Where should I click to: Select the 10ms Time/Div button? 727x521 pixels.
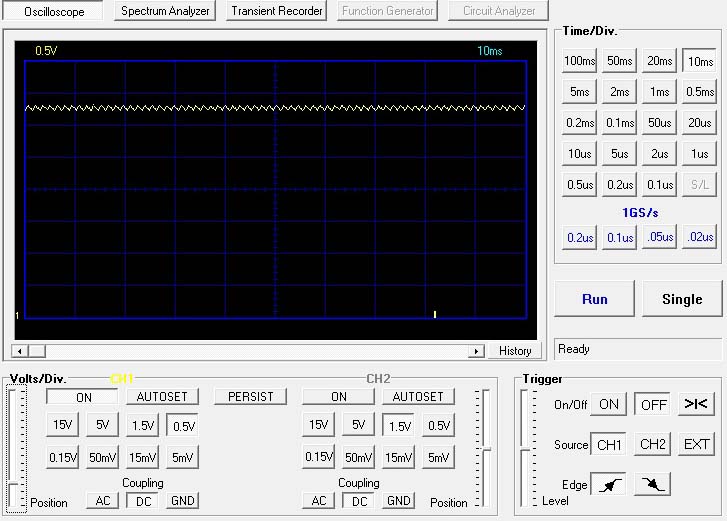(x=700, y=61)
